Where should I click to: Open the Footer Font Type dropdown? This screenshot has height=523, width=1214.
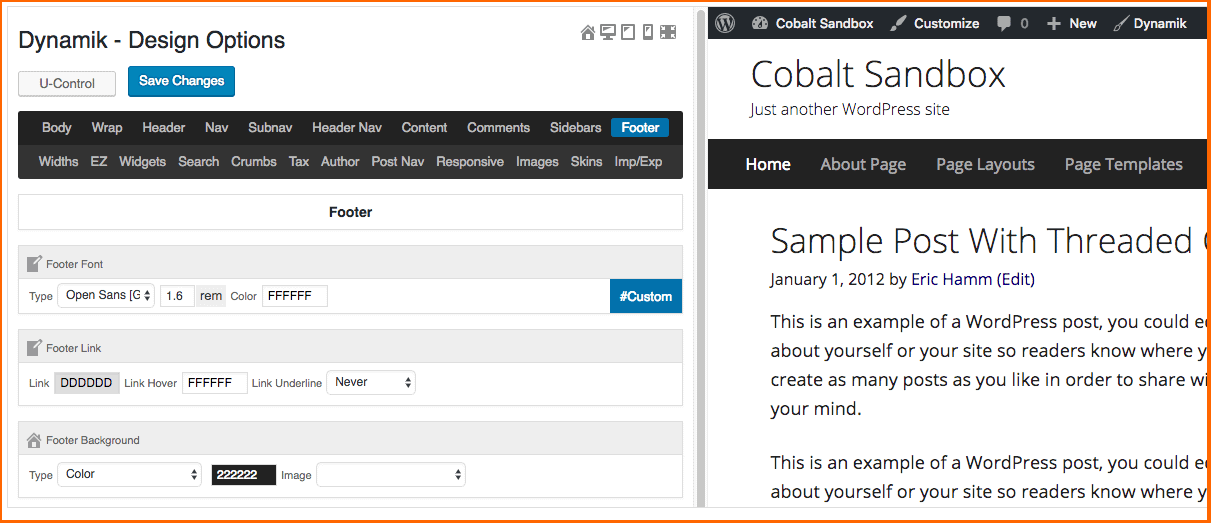(x=105, y=296)
